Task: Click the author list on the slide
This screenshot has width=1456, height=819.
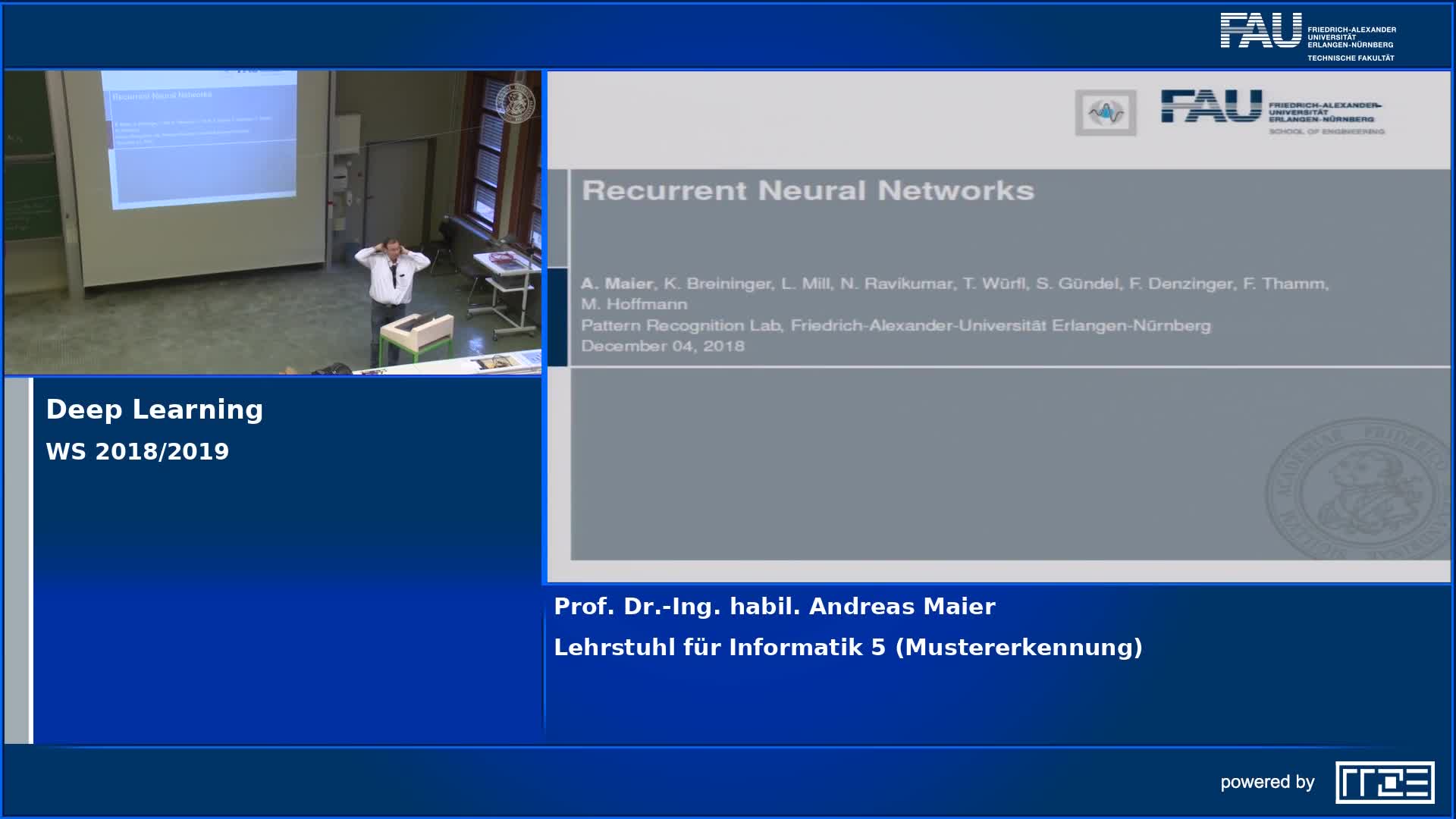Action: (x=954, y=284)
